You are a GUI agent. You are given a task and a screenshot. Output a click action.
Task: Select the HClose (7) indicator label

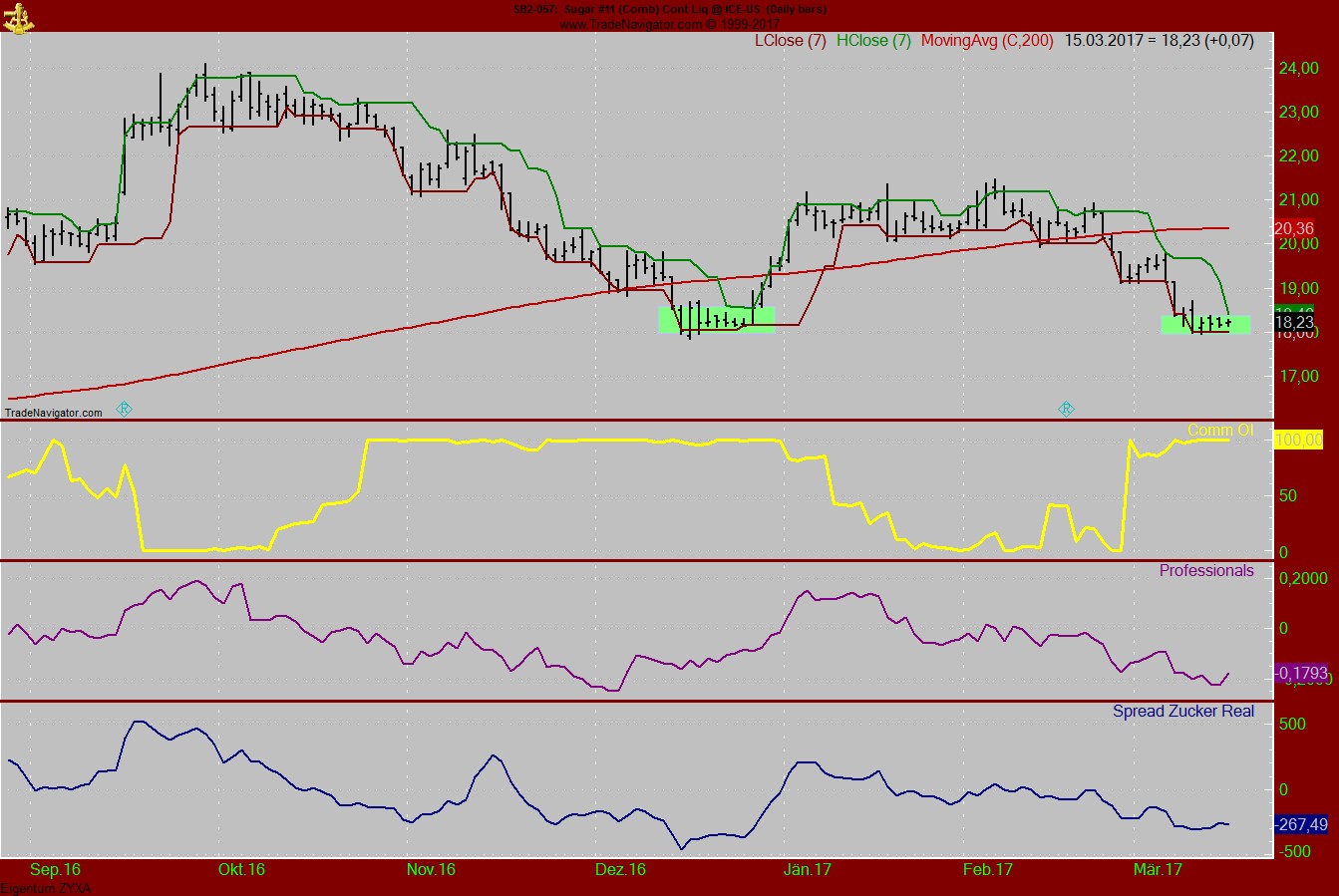tap(873, 41)
